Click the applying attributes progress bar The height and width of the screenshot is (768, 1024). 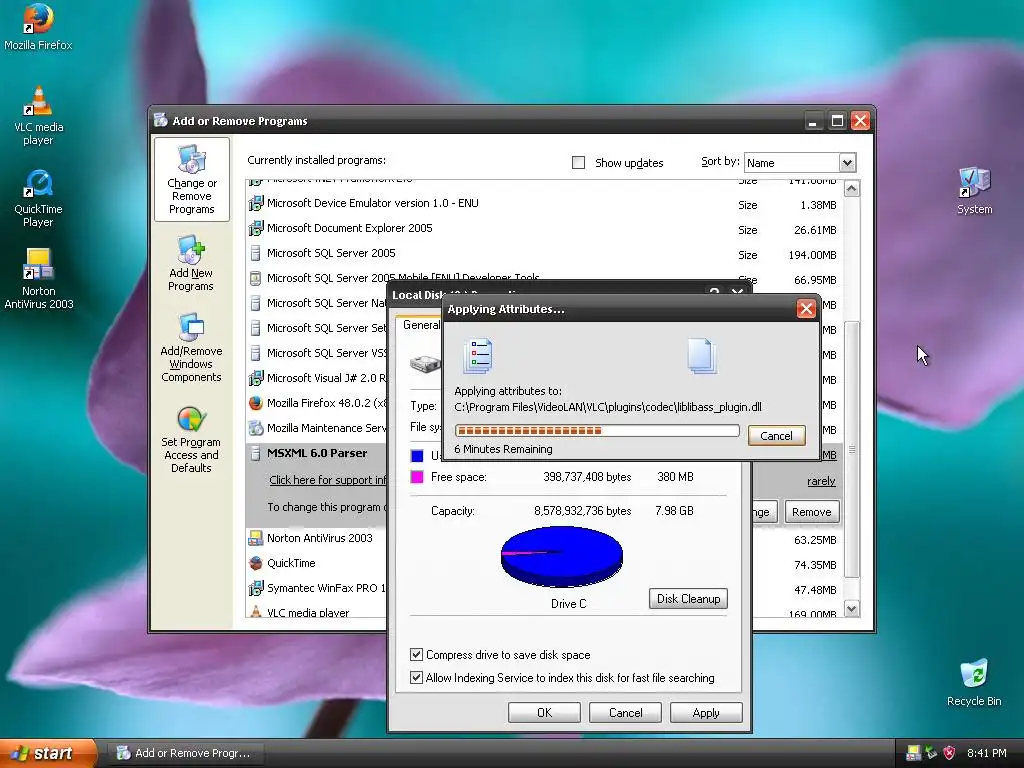coord(597,430)
